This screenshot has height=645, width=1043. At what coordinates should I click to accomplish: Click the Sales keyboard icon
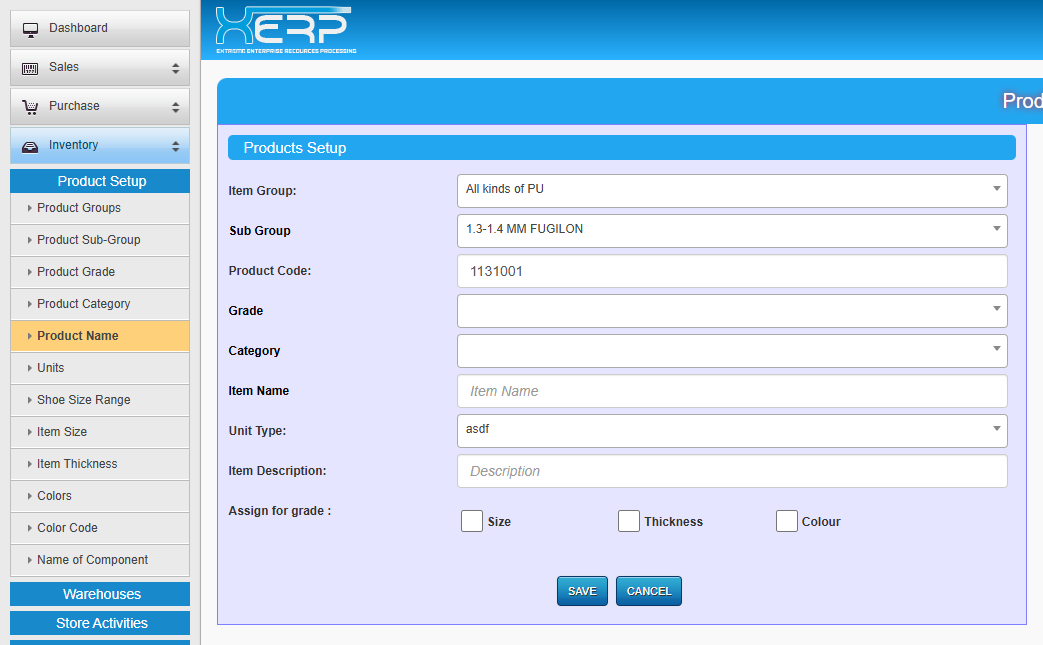[30, 68]
